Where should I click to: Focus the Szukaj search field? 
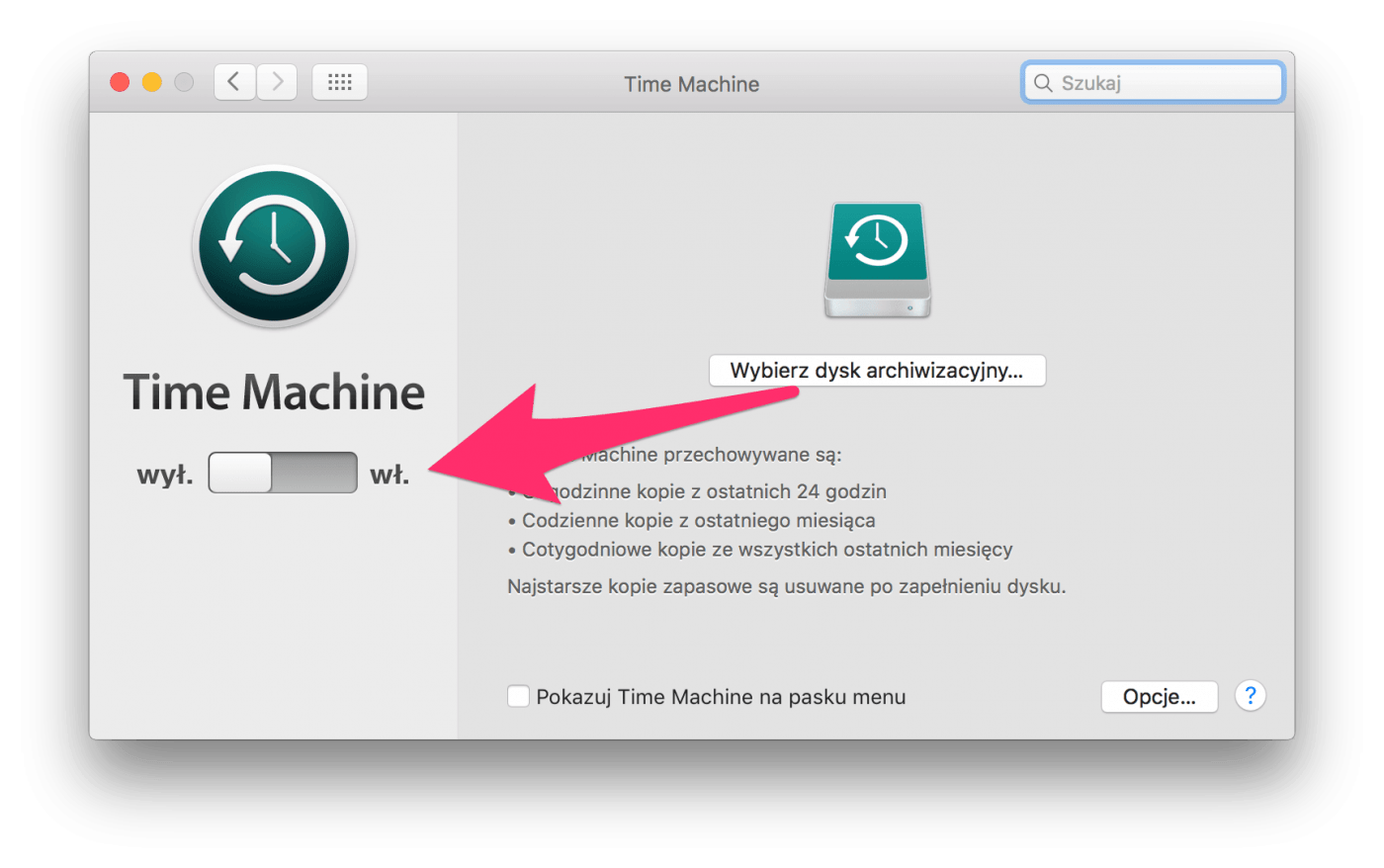pyautogui.click(x=1153, y=83)
